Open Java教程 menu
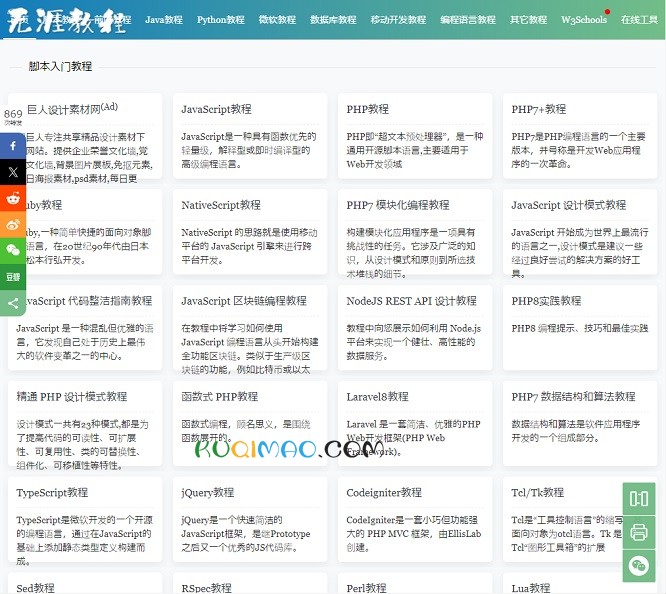The width and height of the screenshot is (666, 594). pyautogui.click(x=164, y=20)
